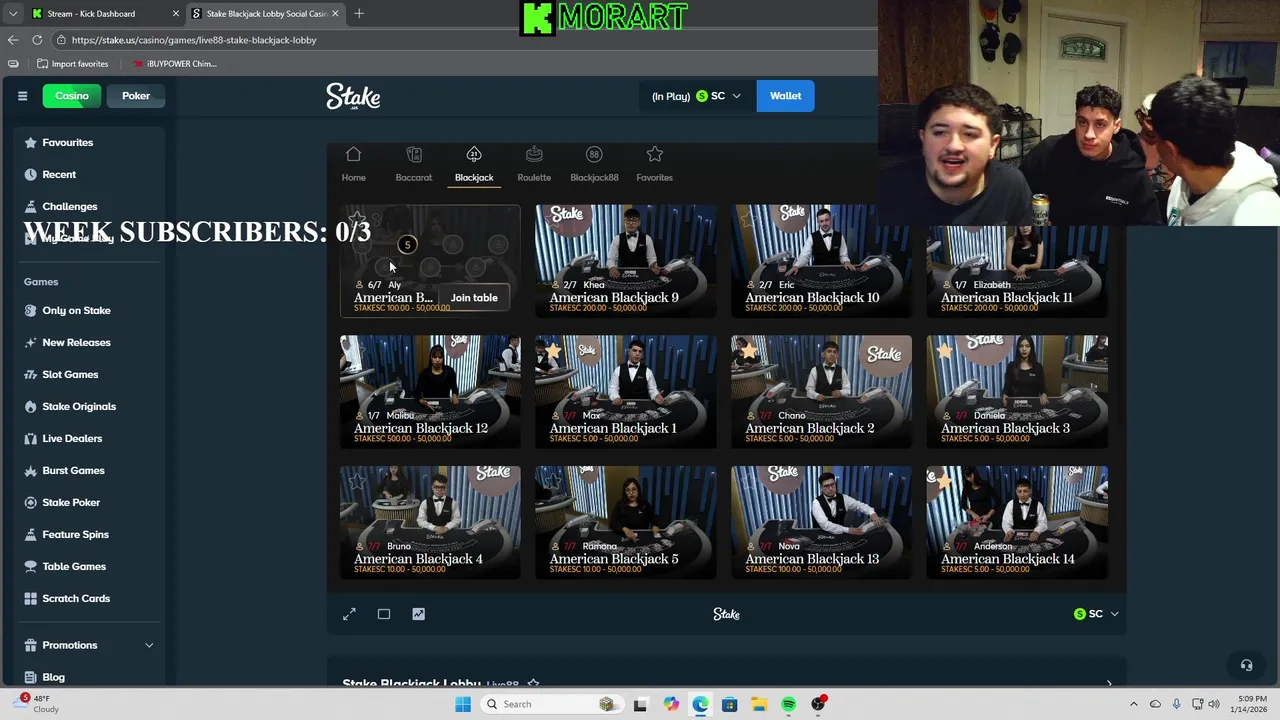Open the SC currency selector under the game

pos(1096,614)
